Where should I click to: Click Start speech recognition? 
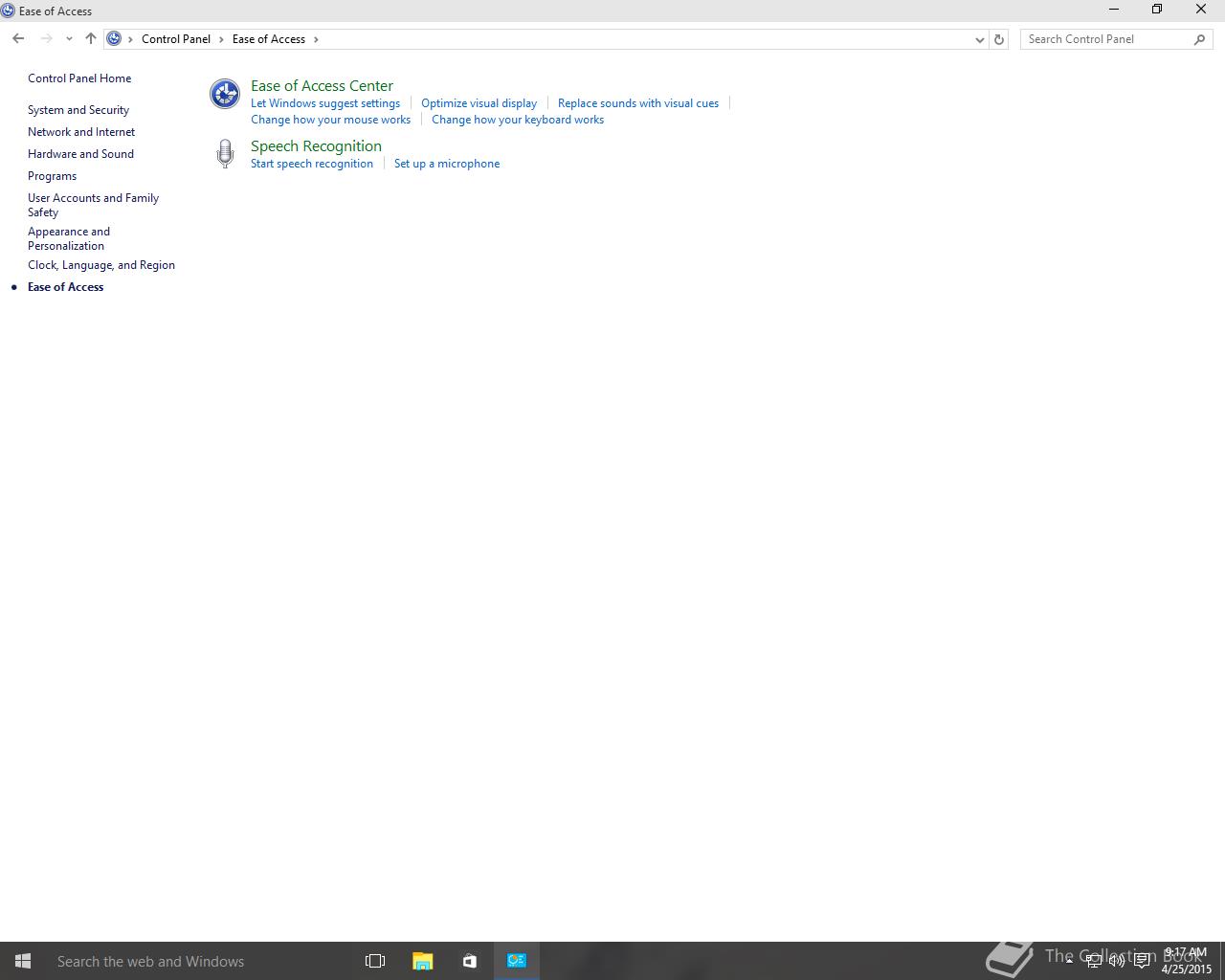click(x=312, y=164)
